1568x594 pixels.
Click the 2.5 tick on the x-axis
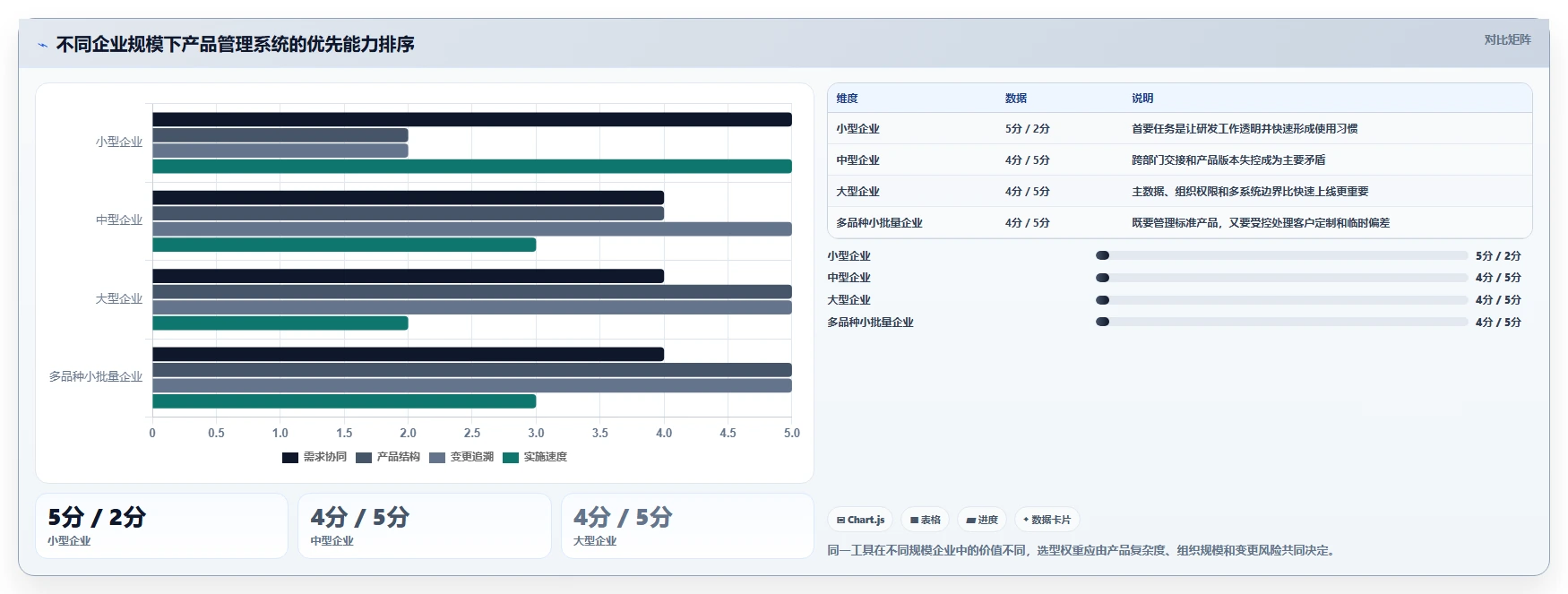472,433
